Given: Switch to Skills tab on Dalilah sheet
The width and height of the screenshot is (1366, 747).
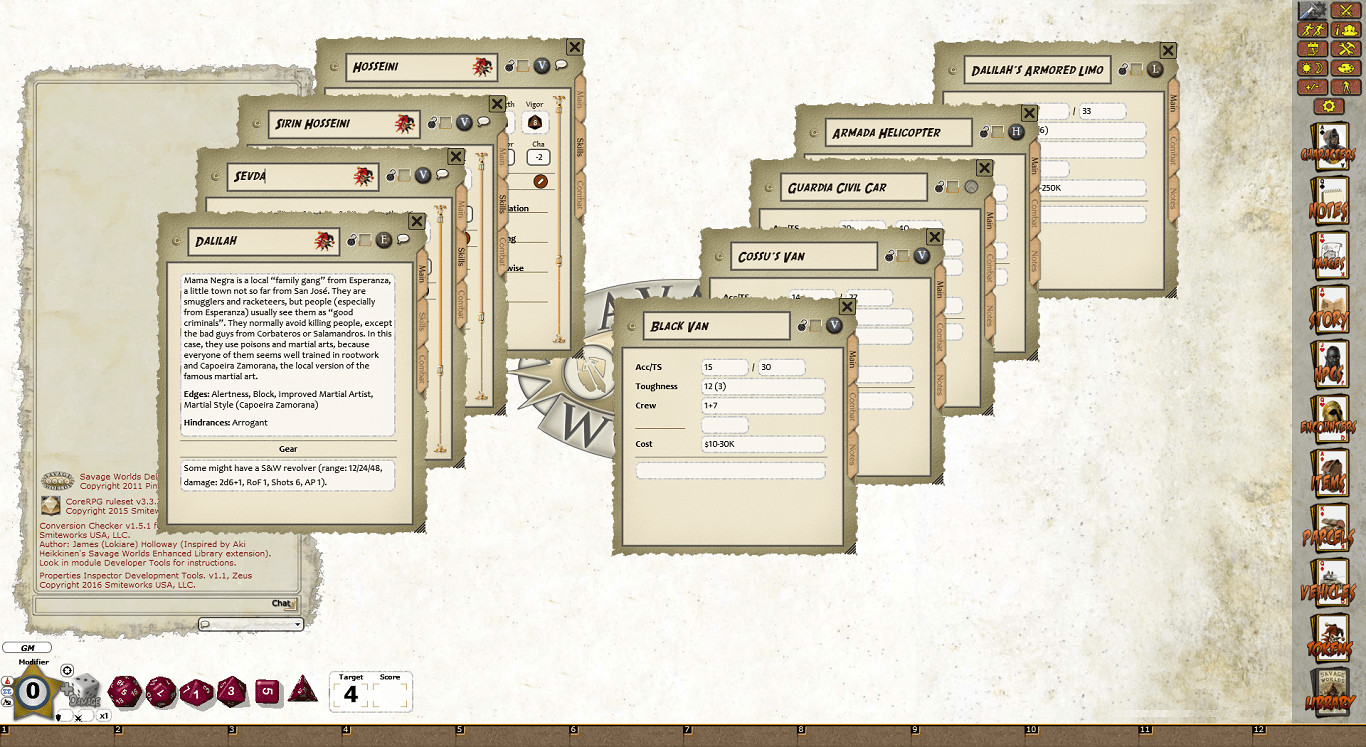Looking at the screenshot, I should (423, 322).
